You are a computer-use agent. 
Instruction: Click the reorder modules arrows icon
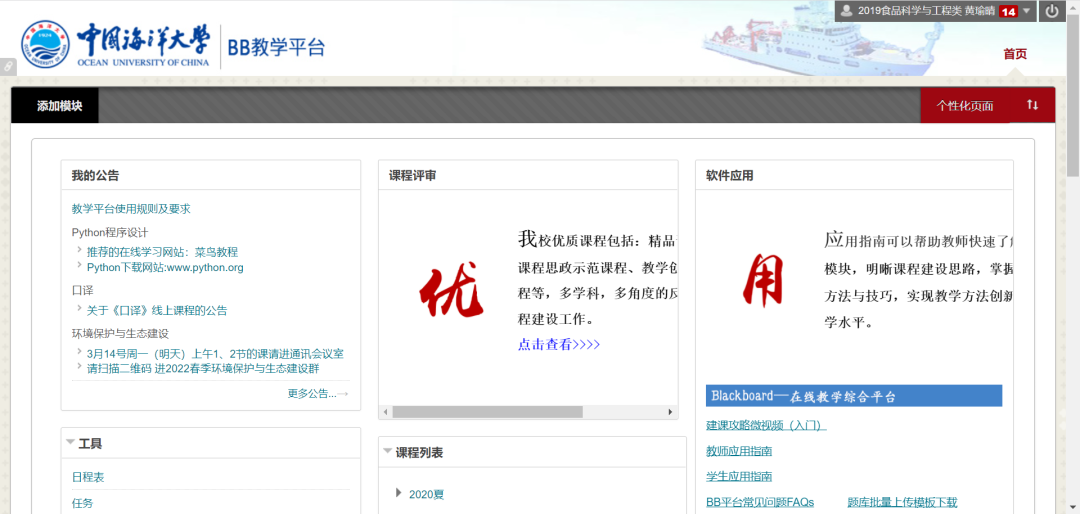(1032, 105)
